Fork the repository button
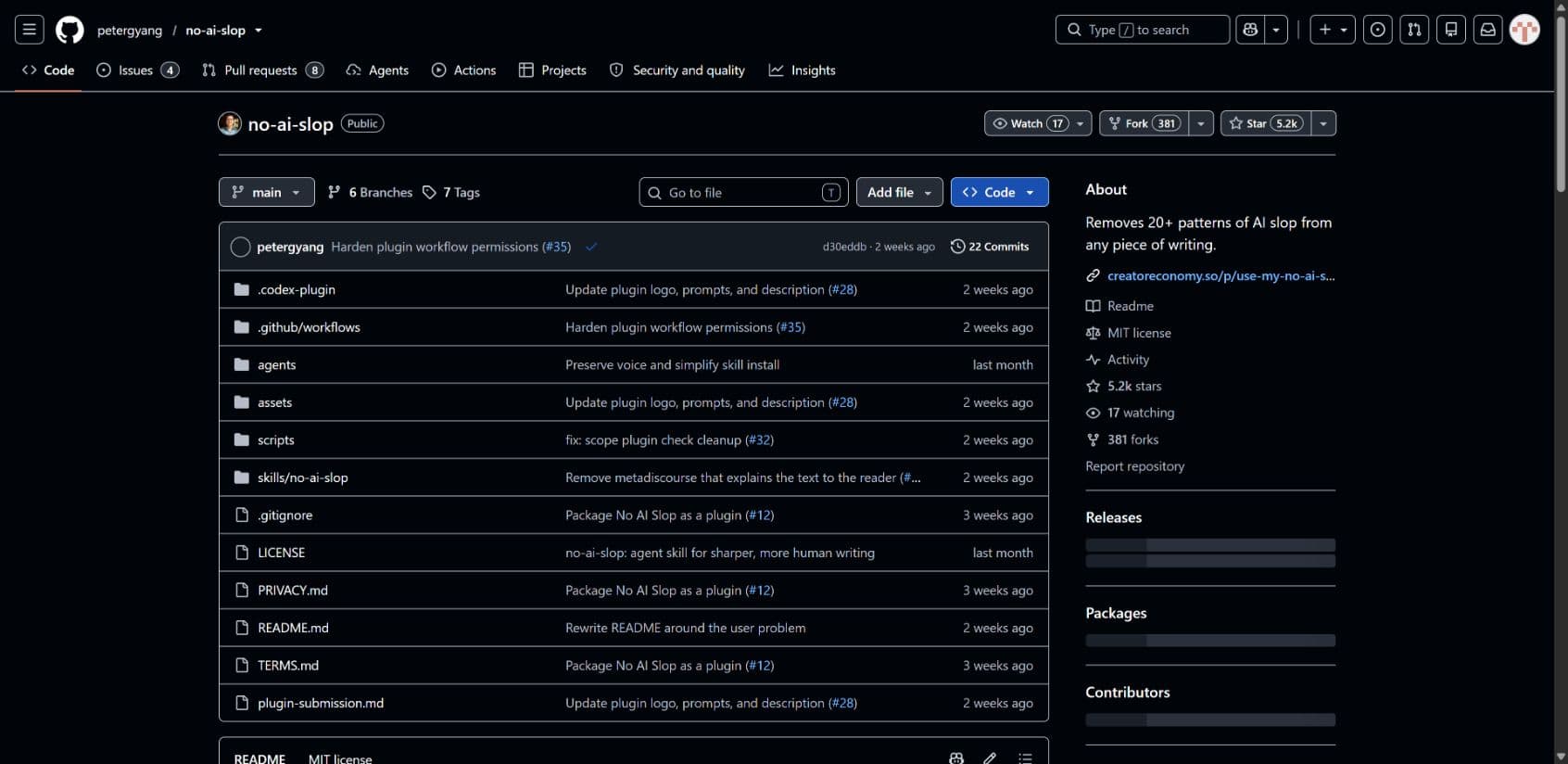 coord(1144,123)
